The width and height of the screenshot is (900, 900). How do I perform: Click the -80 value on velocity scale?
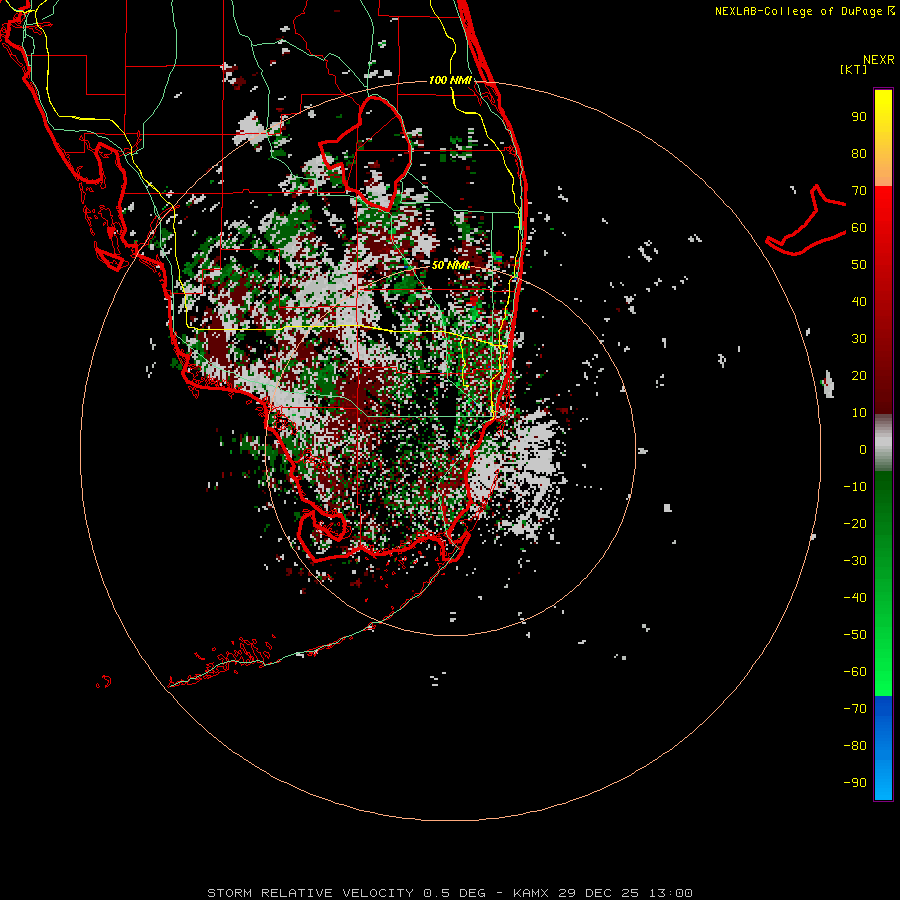(855, 746)
